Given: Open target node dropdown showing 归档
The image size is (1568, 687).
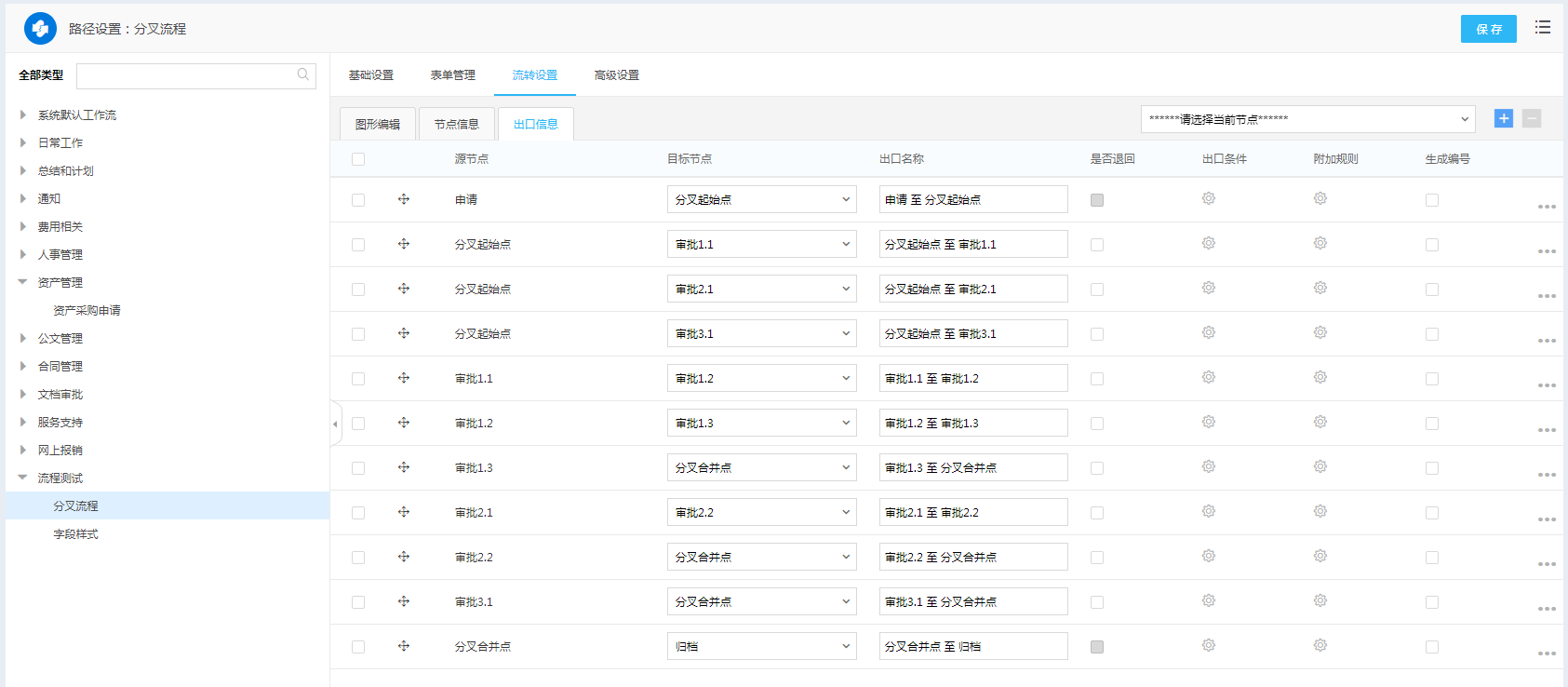Looking at the screenshot, I should coord(761,646).
